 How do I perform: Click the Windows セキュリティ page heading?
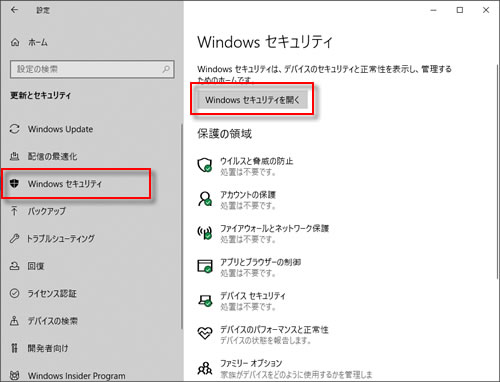(265, 42)
